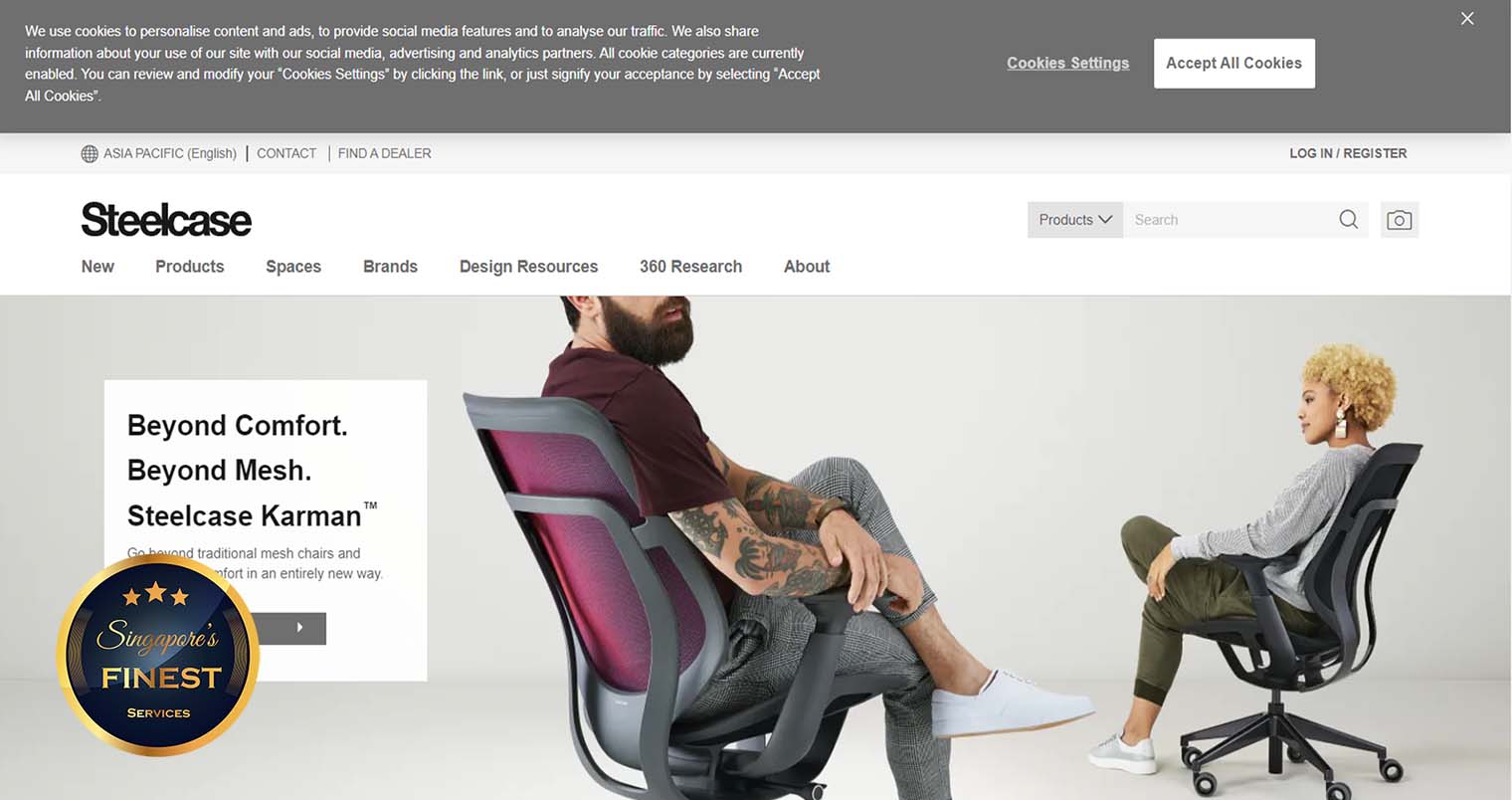The height and width of the screenshot is (800, 1512).
Task: Click the Singapore's Finest Services badge
Action: coord(158,655)
